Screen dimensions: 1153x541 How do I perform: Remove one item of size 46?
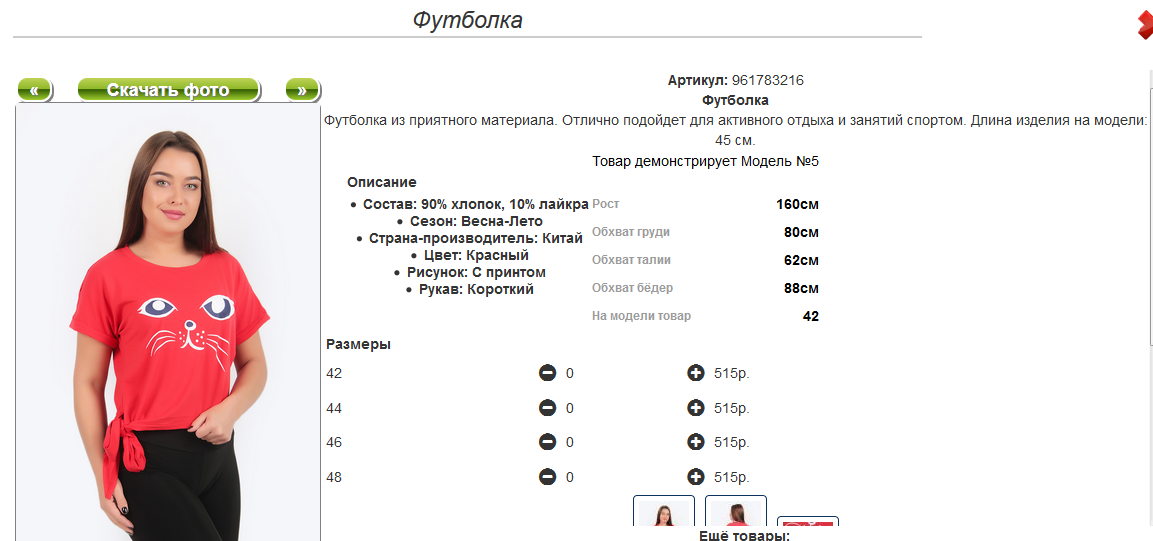[x=547, y=442]
